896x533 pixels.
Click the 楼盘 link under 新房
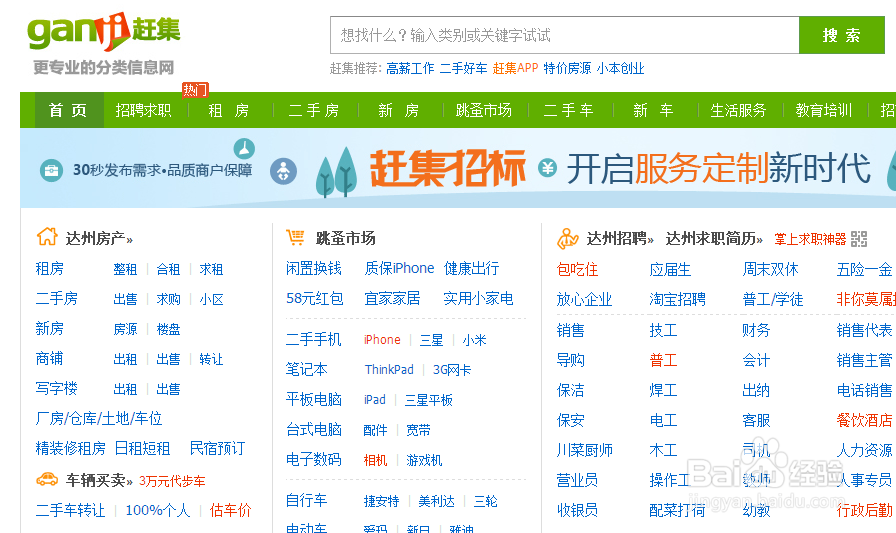pyautogui.click(x=168, y=329)
